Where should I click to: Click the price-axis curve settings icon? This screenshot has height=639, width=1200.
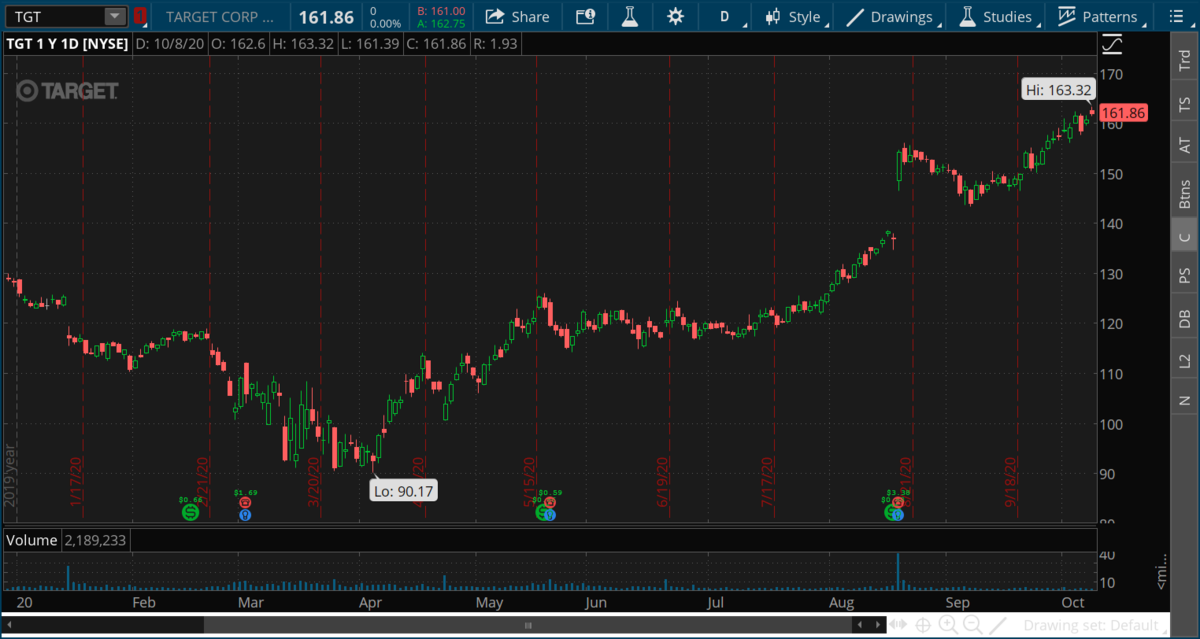pos(1112,44)
